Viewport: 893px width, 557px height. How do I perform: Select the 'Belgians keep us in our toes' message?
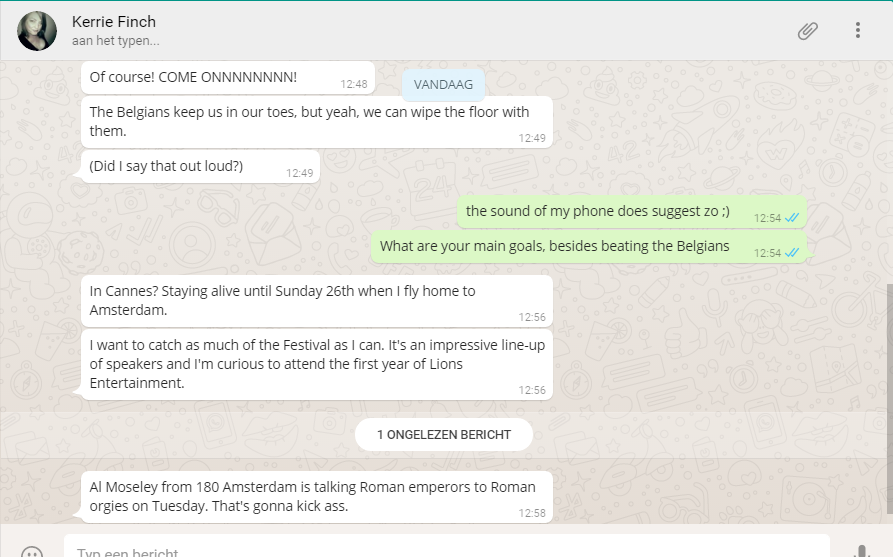pyautogui.click(x=310, y=121)
